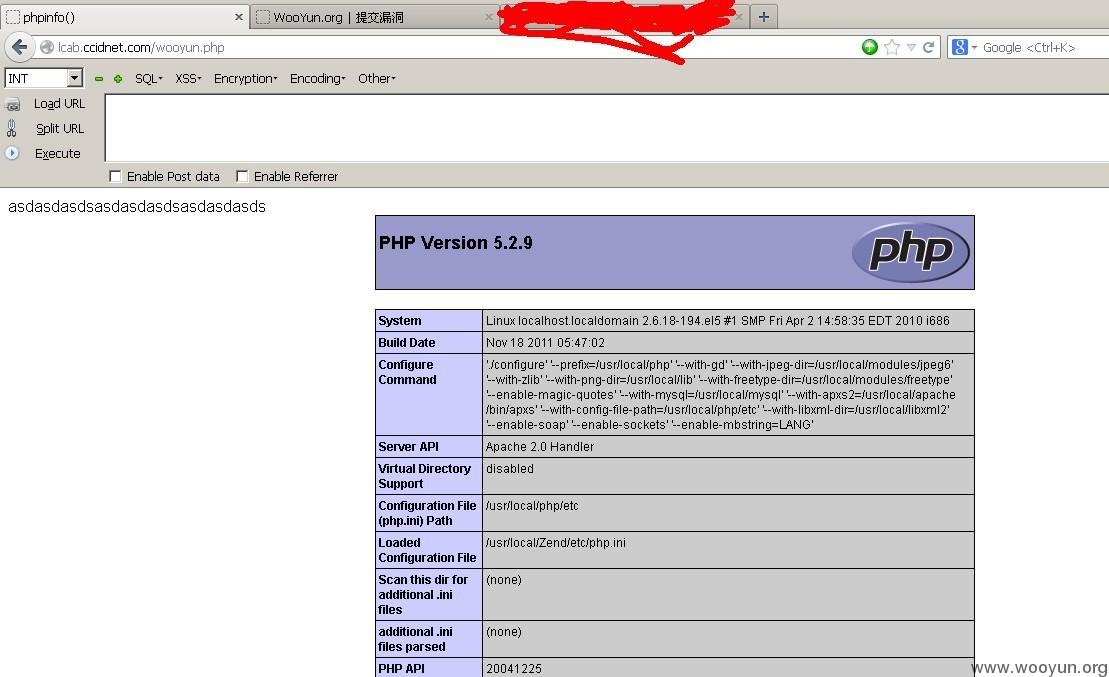Click the PHP Version 5.2.9 heading
This screenshot has width=1109, height=677.
[455, 243]
